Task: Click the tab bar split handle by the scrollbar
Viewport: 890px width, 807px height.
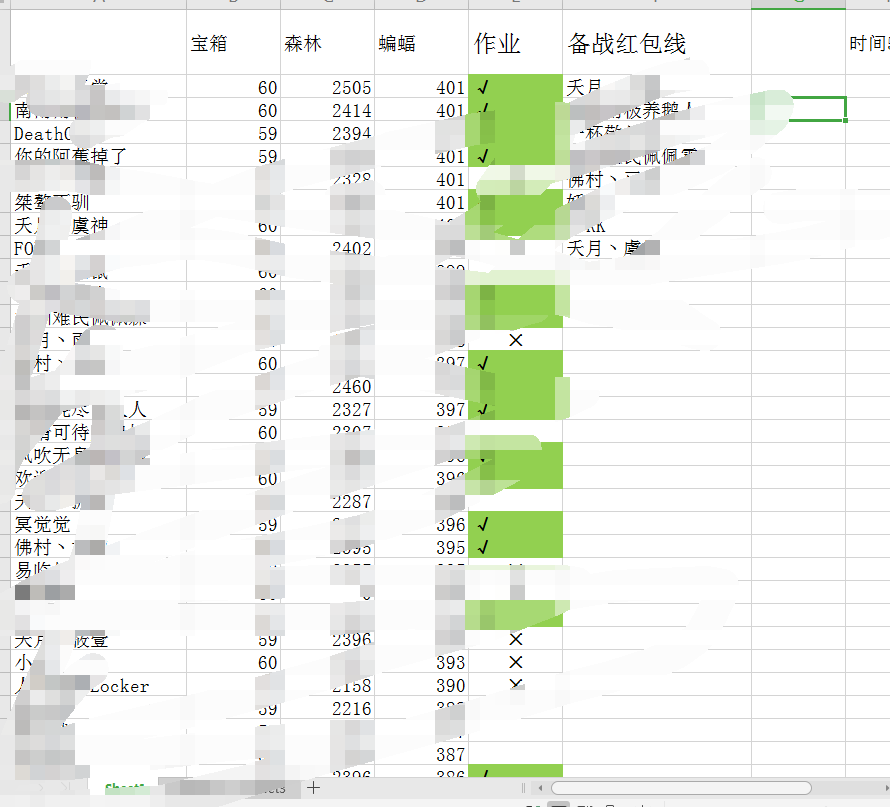Action: pos(523,788)
